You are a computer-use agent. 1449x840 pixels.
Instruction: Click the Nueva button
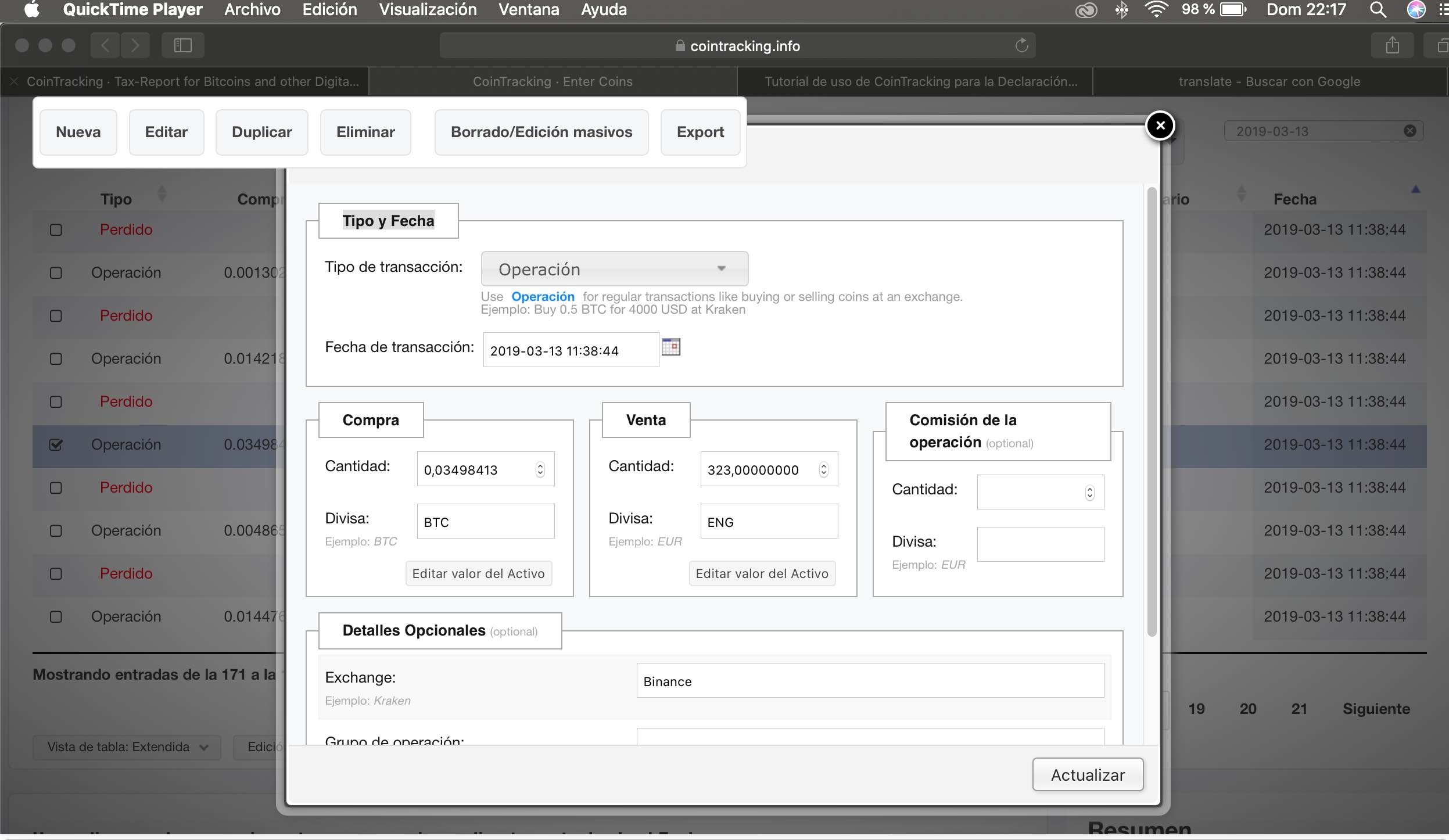pyautogui.click(x=78, y=132)
